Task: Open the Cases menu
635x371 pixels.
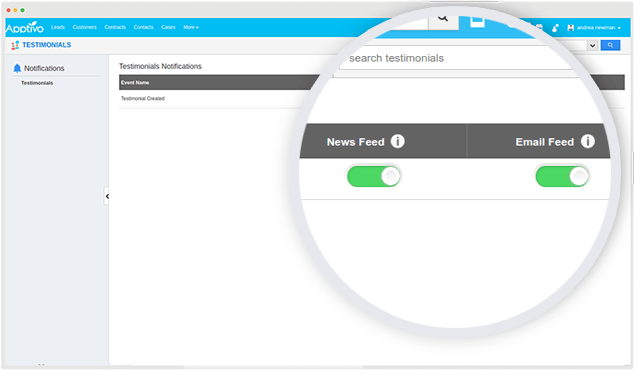Action: click(168, 27)
